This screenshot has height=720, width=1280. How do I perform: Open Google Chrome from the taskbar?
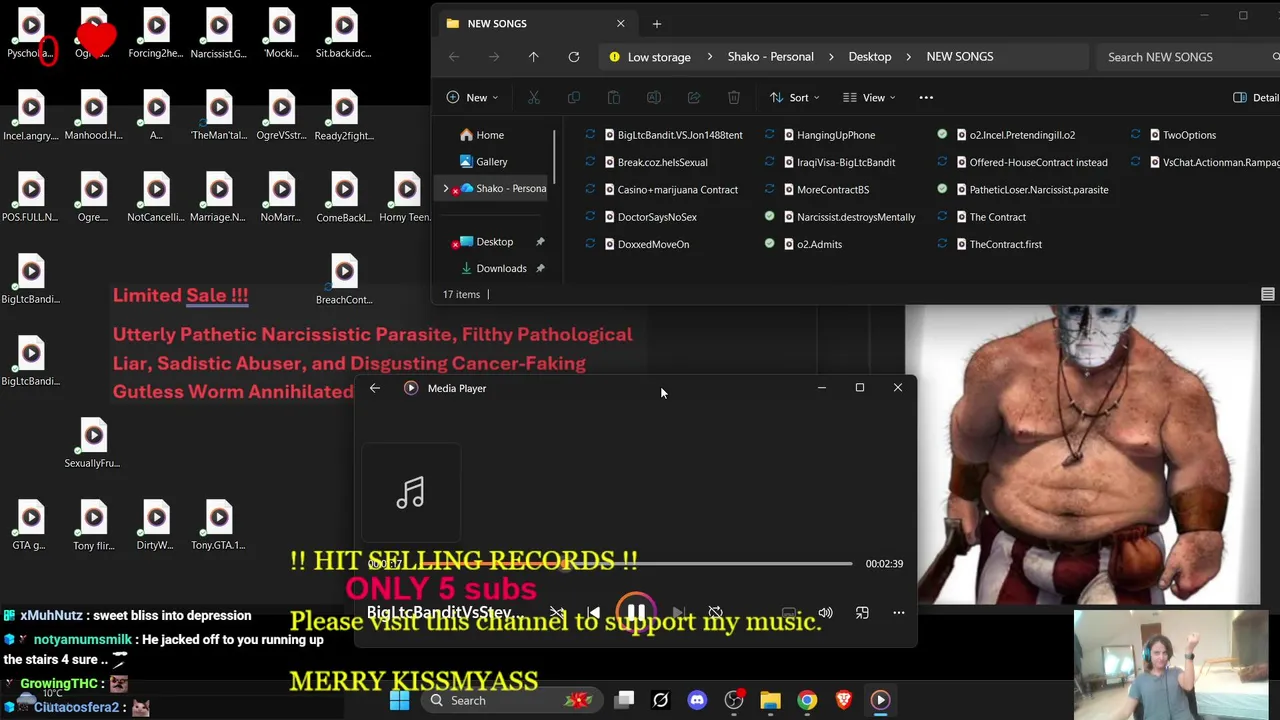807,700
